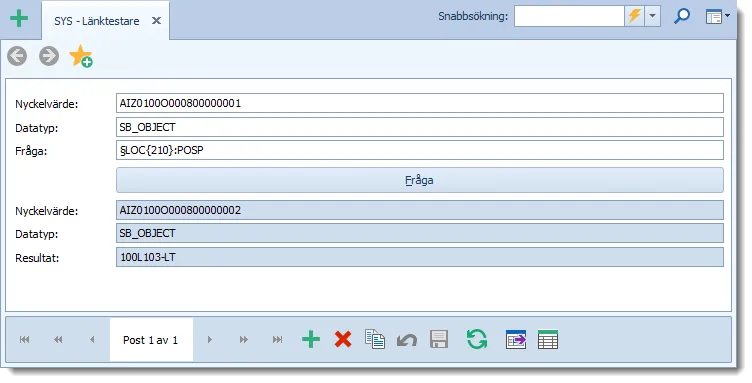Go back with the left arrow button
Viewport: 752px width, 383px height.
17,56
